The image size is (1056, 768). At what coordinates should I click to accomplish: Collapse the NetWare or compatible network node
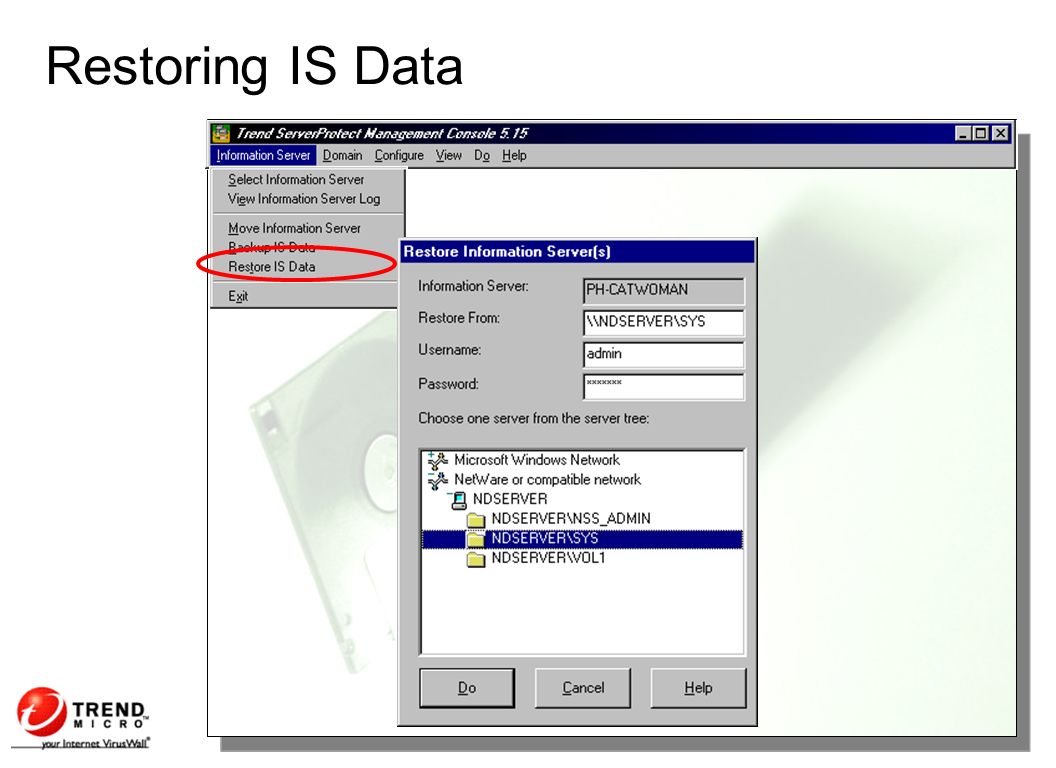[x=431, y=474]
